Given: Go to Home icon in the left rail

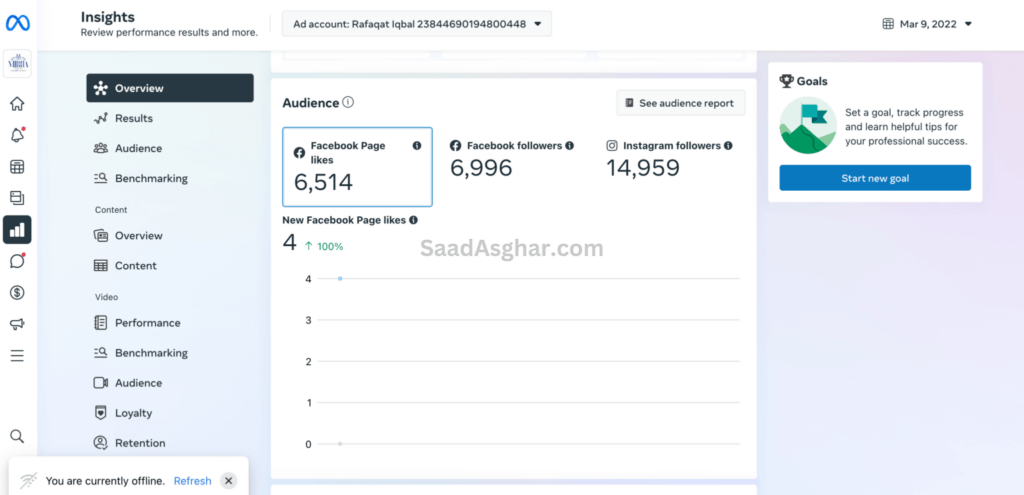Looking at the screenshot, I should pos(17,104).
